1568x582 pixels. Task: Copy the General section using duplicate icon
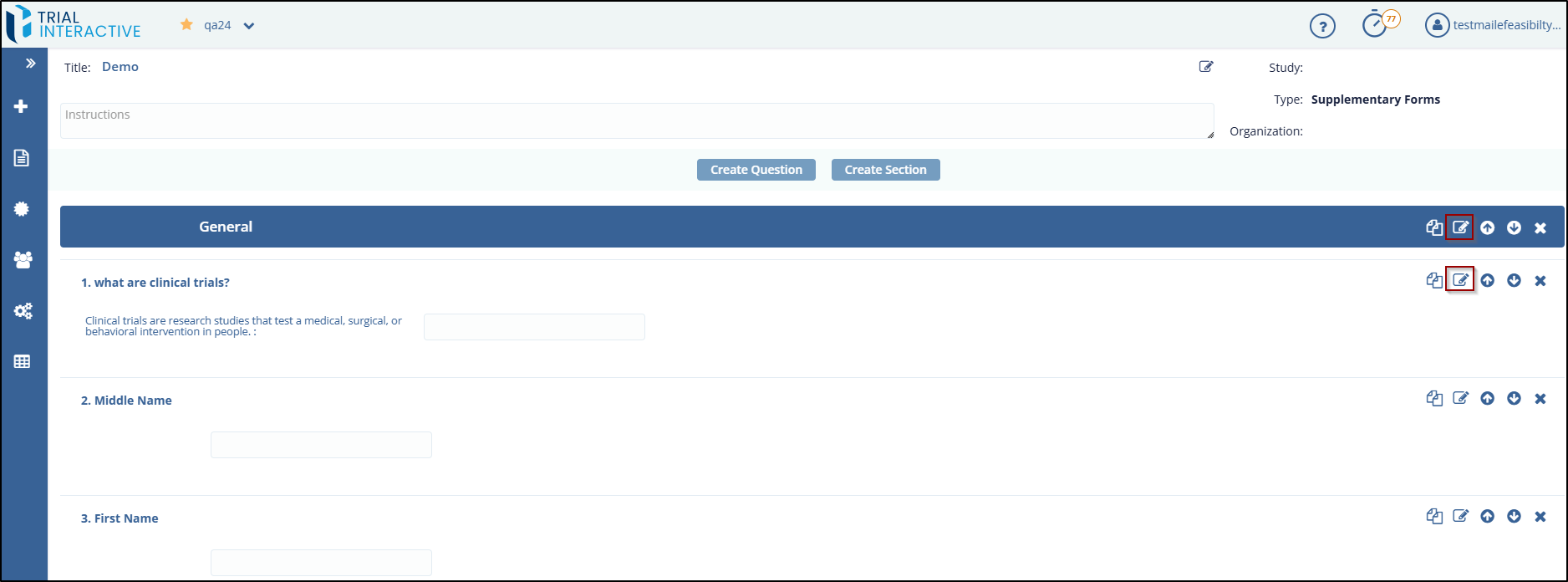pos(1434,227)
